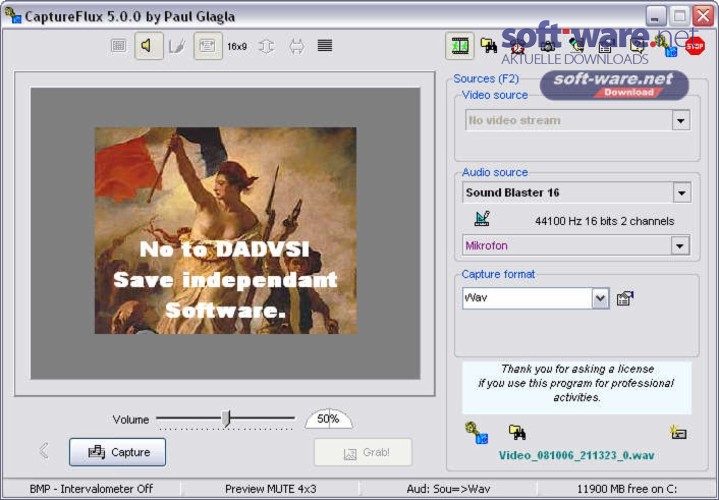Click the key icon below the license note
The width and height of the screenshot is (719, 500).
[x=476, y=433]
